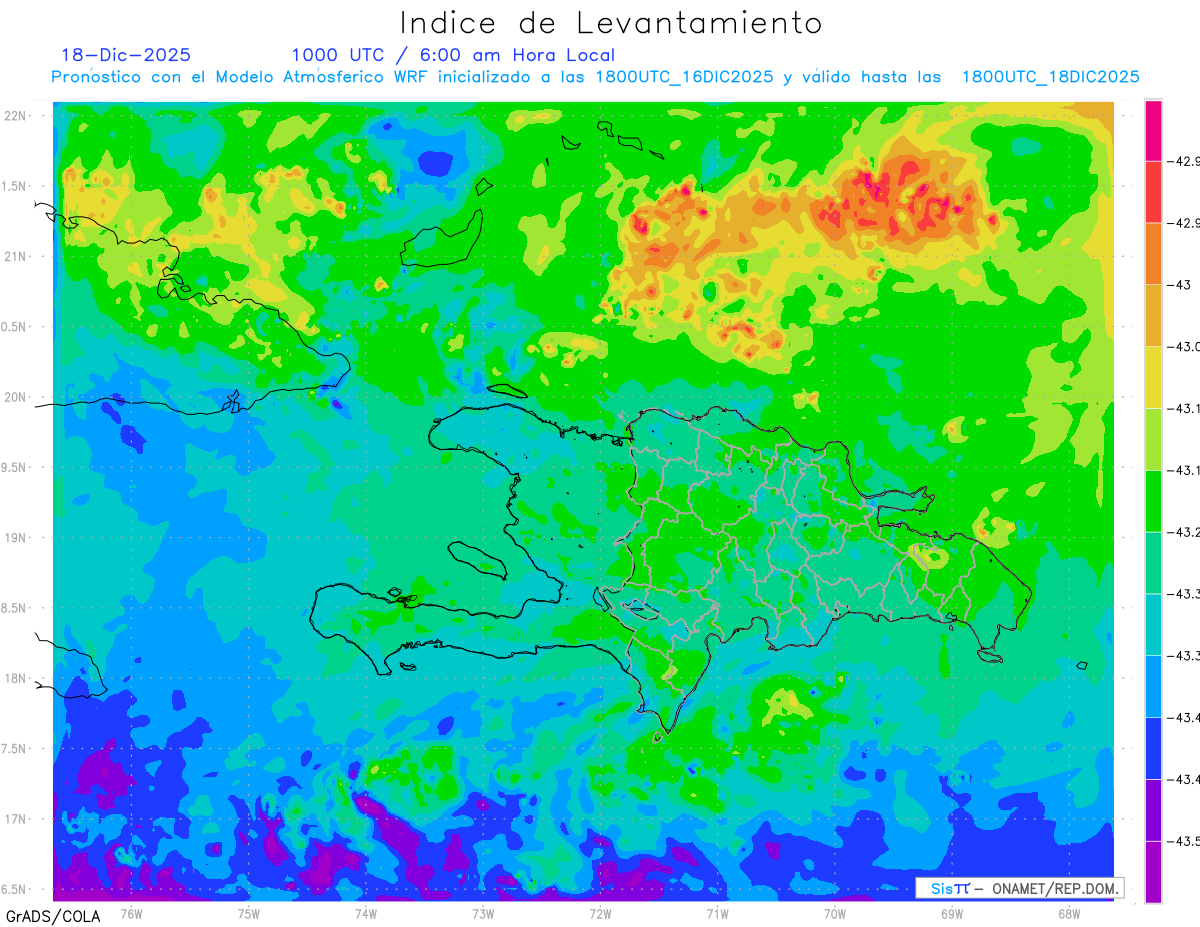Screen dimensions: 1200x927
Task: Click the "0.5N" latitude label
Action: click(15, 327)
